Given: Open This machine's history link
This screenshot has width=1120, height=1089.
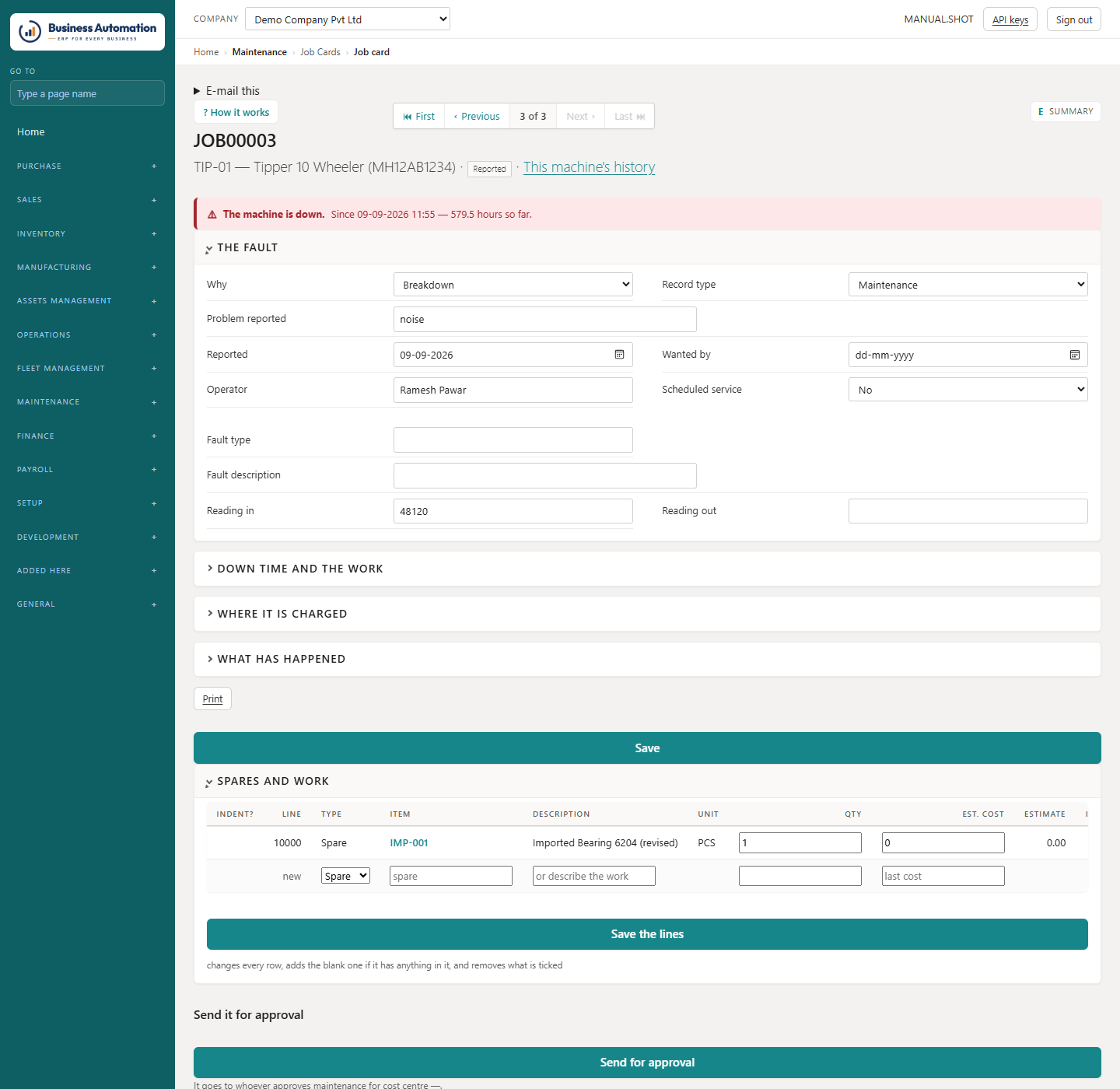Looking at the screenshot, I should [589, 167].
